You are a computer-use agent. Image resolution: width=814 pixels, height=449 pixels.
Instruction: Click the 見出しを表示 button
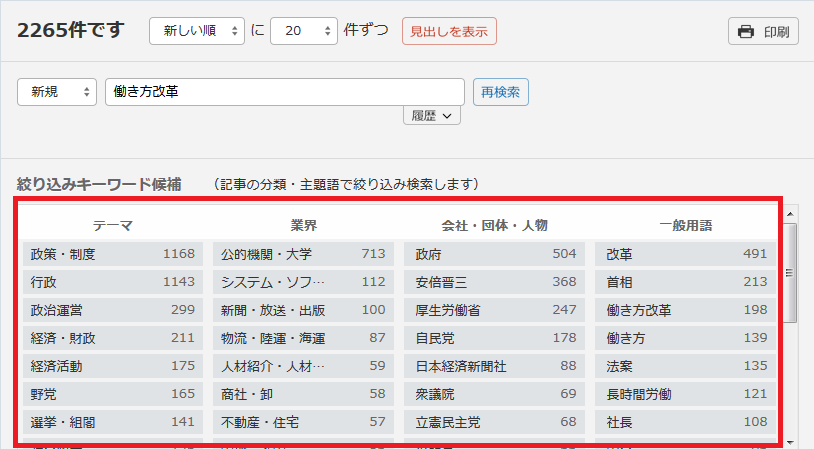coord(449,31)
